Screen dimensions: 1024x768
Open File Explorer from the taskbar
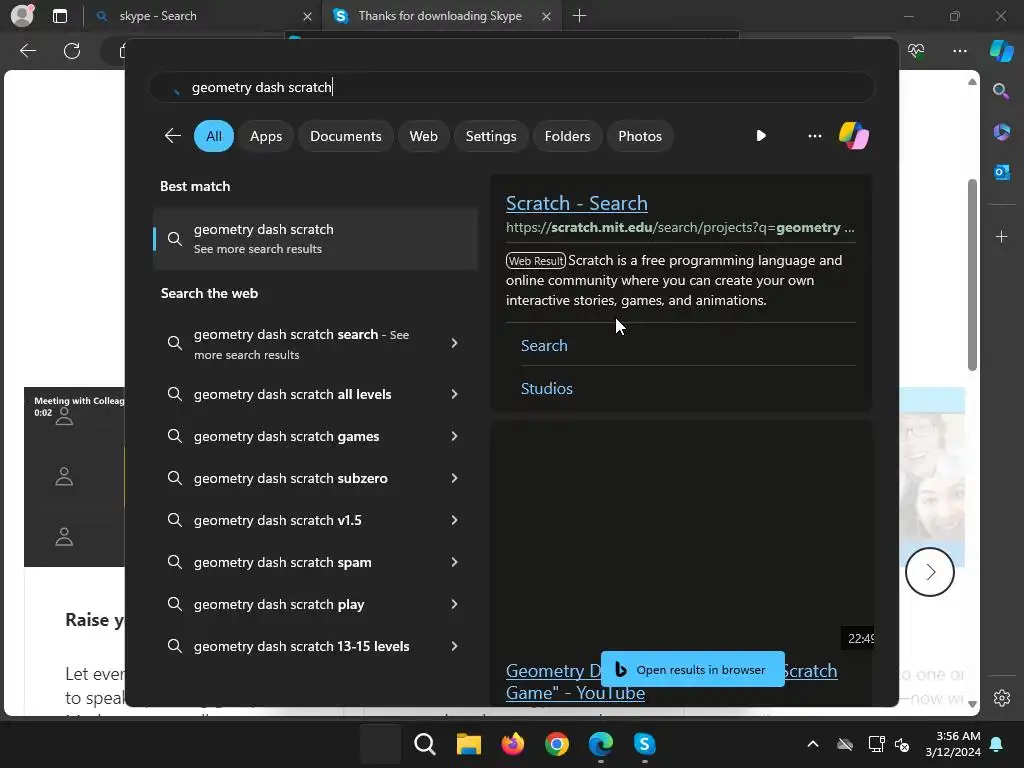pos(468,744)
